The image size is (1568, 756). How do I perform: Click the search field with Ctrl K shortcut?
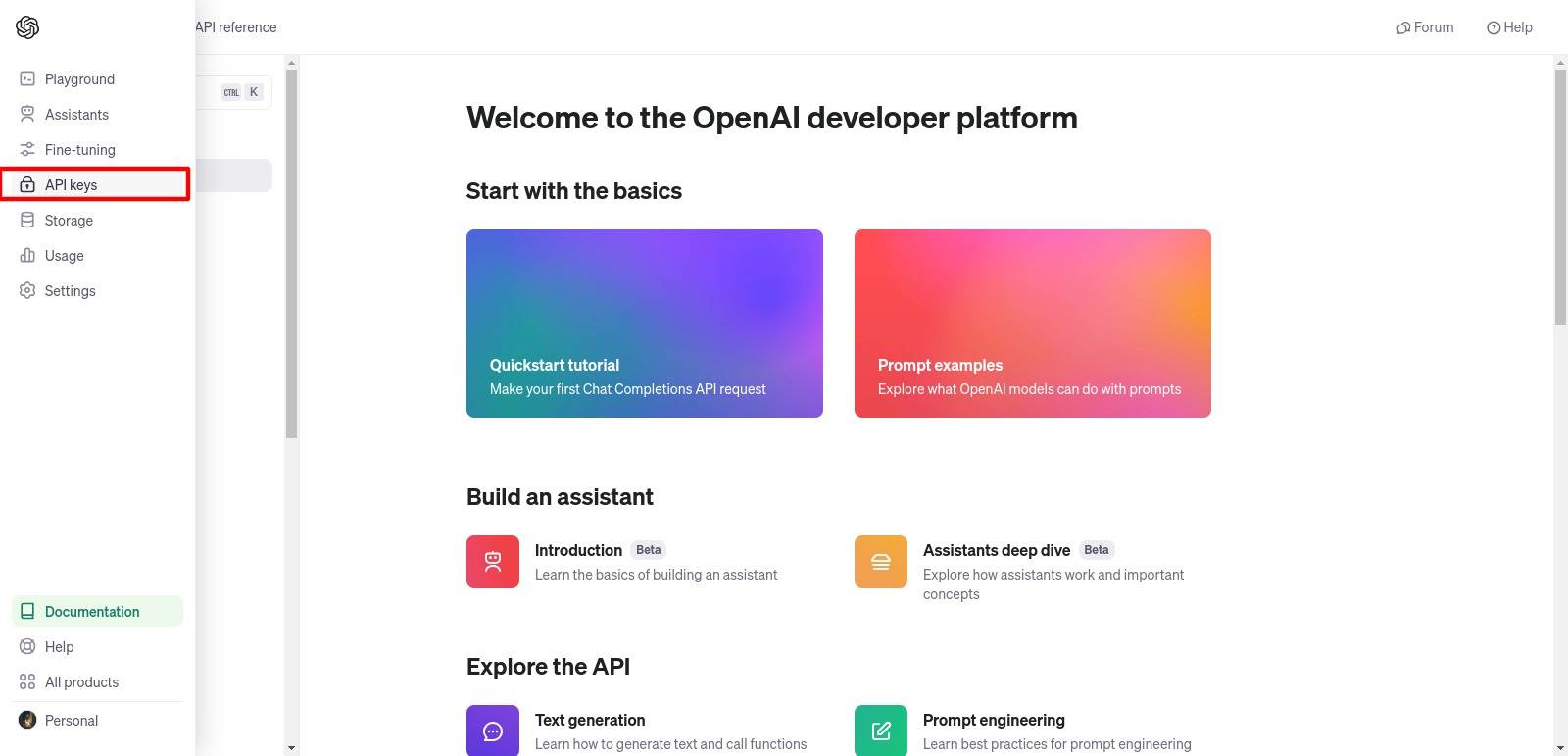tap(233, 92)
